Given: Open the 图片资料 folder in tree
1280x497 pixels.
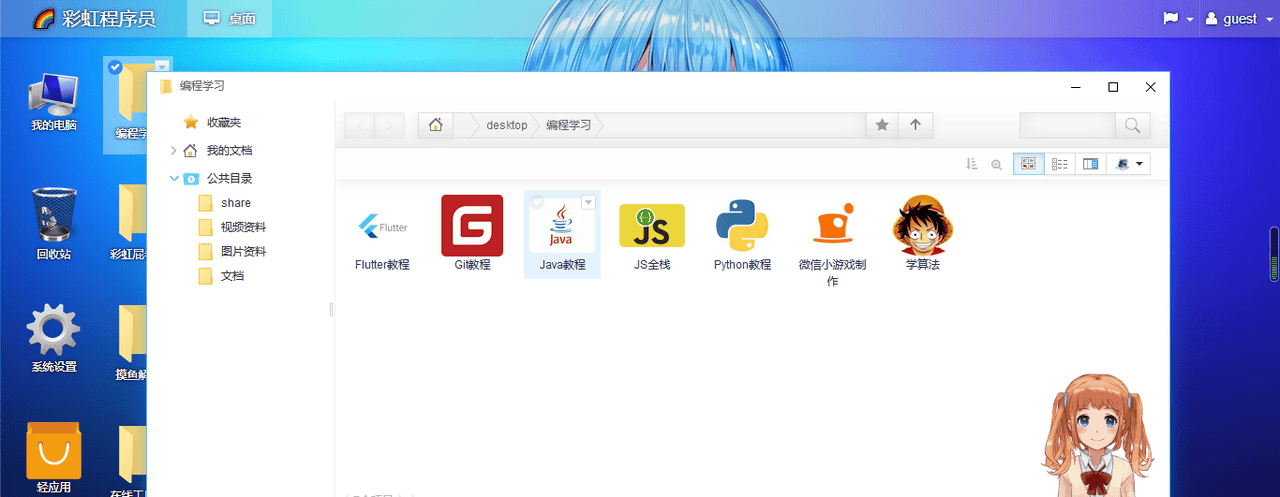Looking at the screenshot, I should point(243,251).
